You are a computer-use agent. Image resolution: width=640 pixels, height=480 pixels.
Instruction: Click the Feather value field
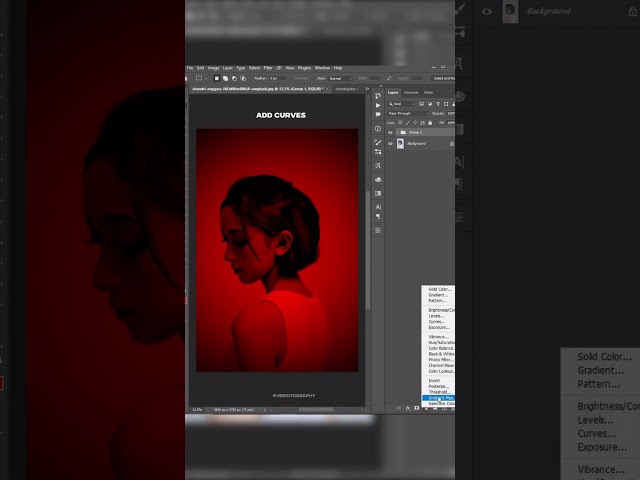[x=278, y=78]
